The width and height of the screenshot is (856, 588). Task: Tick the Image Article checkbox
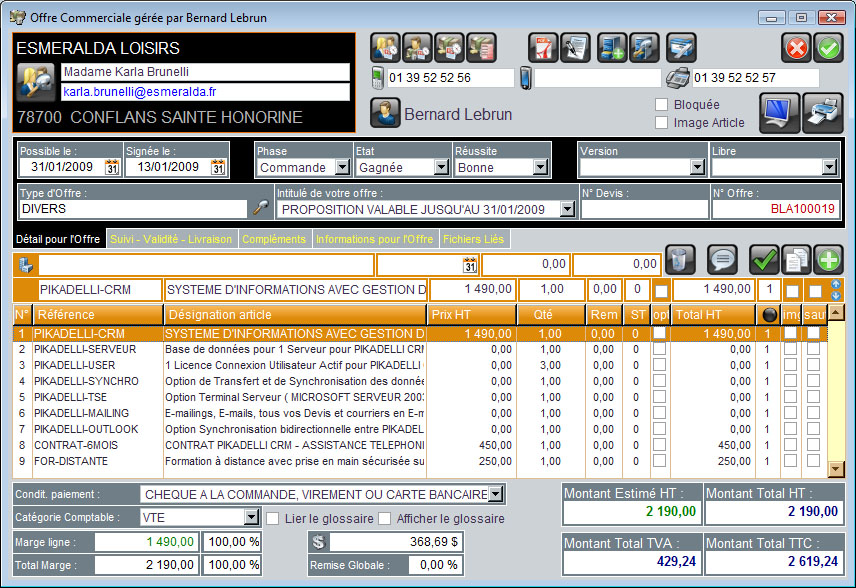pyautogui.click(x=661, y=123)
